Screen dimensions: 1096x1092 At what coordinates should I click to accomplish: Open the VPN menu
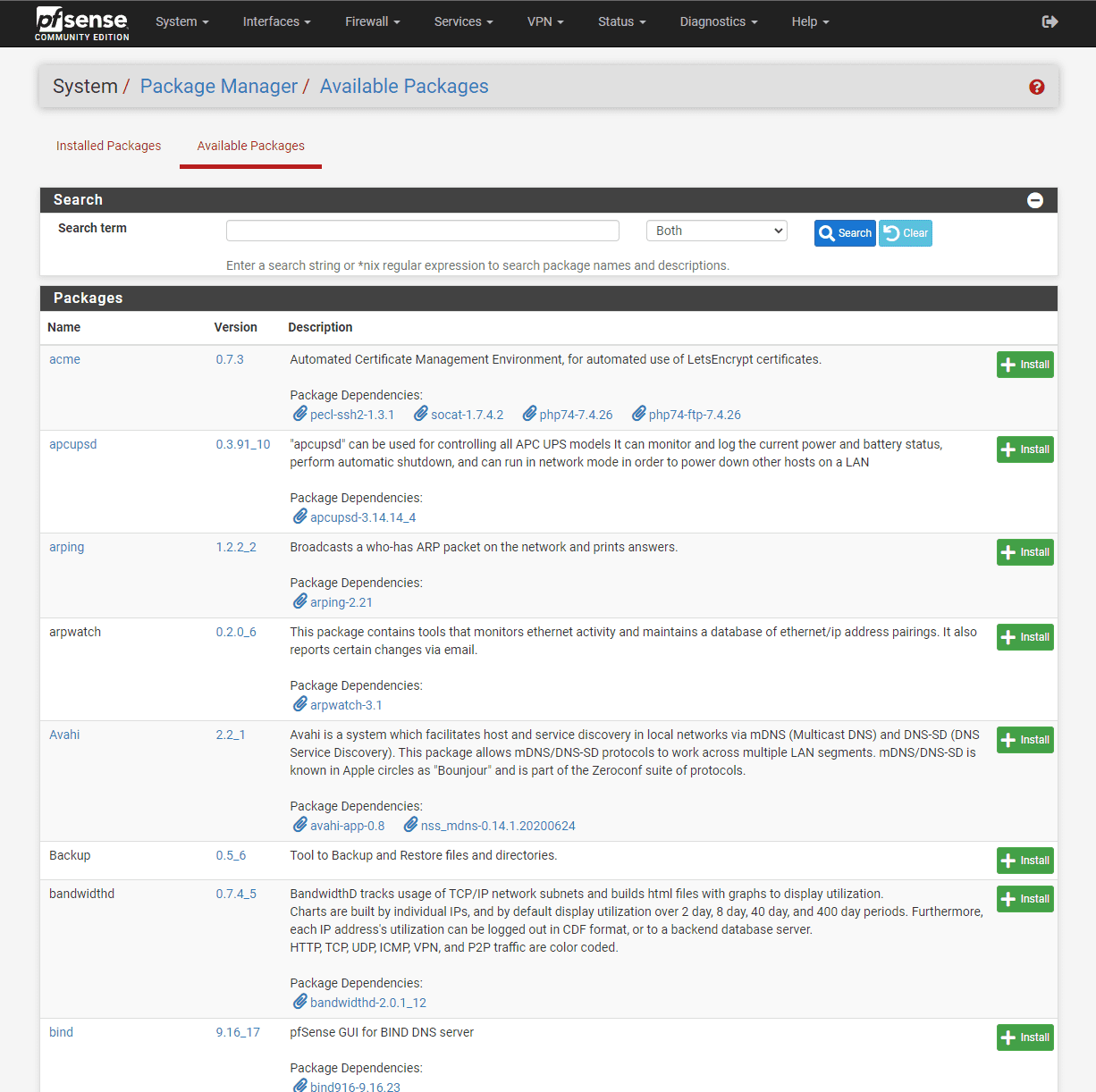pos(545,21)
